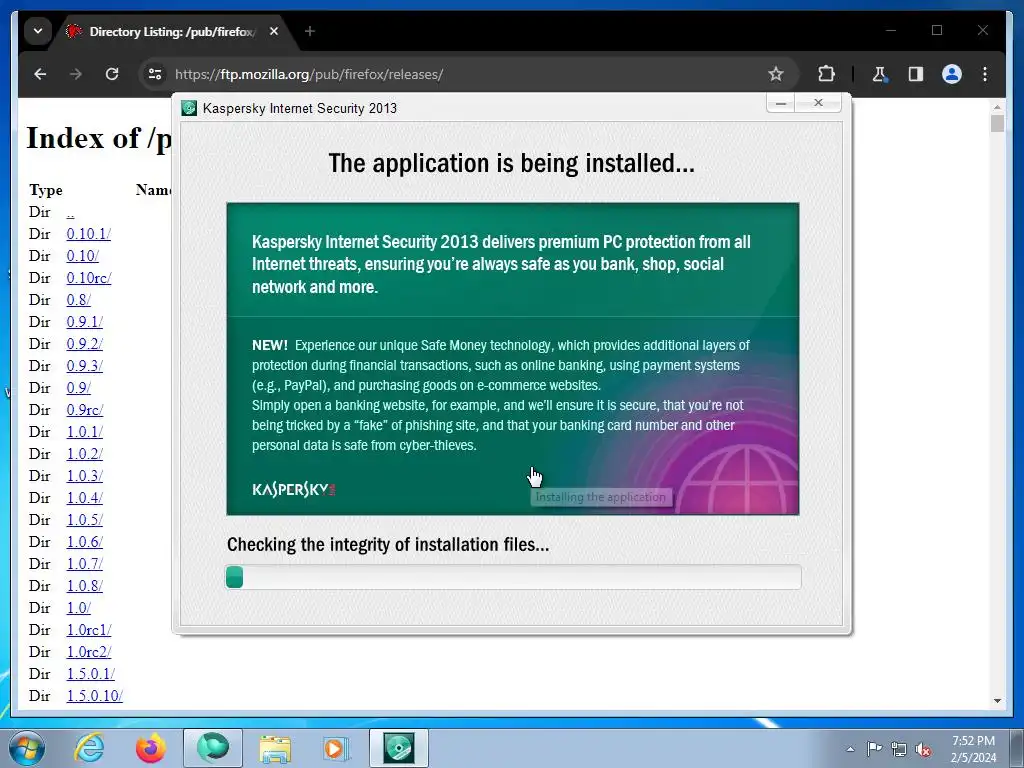Open the 0.9.3/ directory link
This screenshot has width=1024, height=768.
85,366
